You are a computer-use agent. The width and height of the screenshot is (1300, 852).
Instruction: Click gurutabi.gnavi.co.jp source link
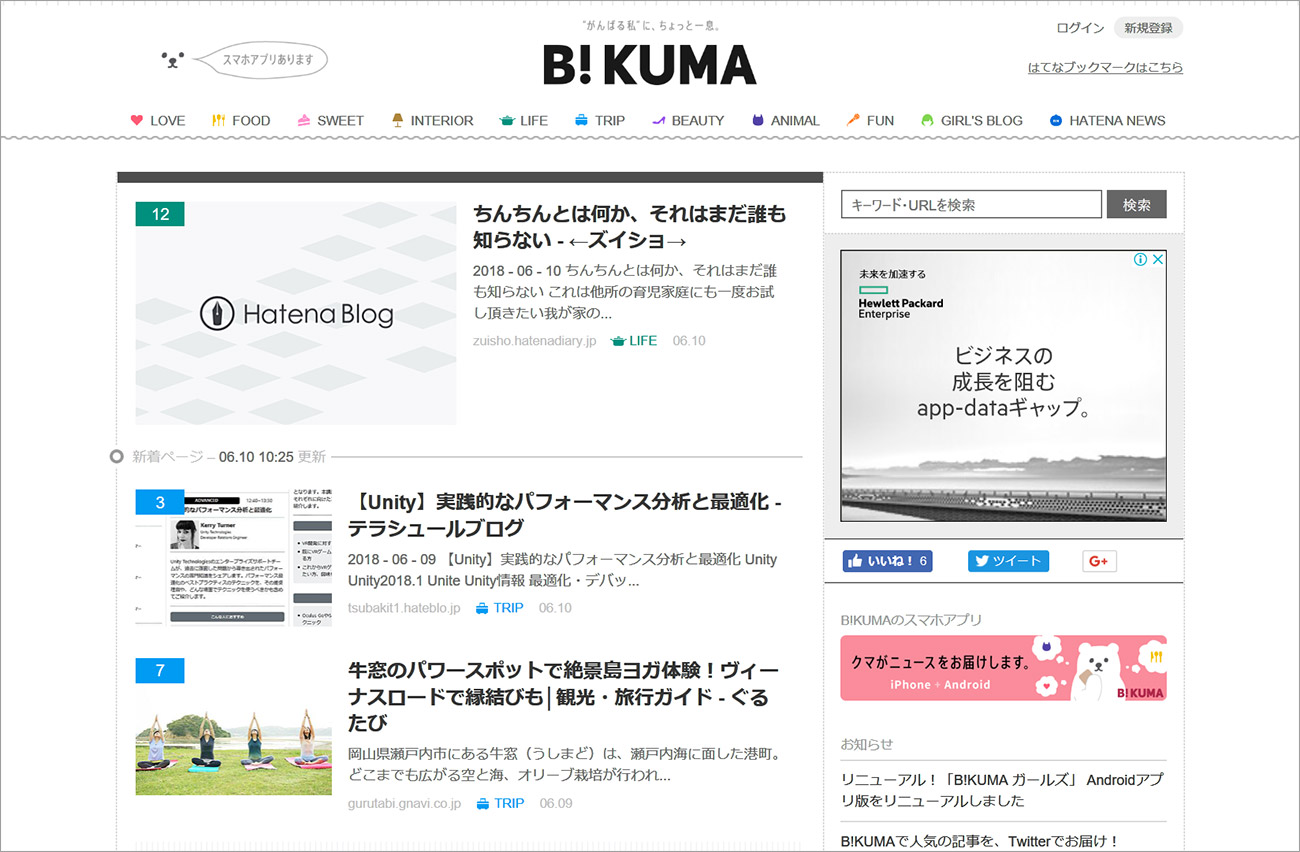tap(404, 803)
